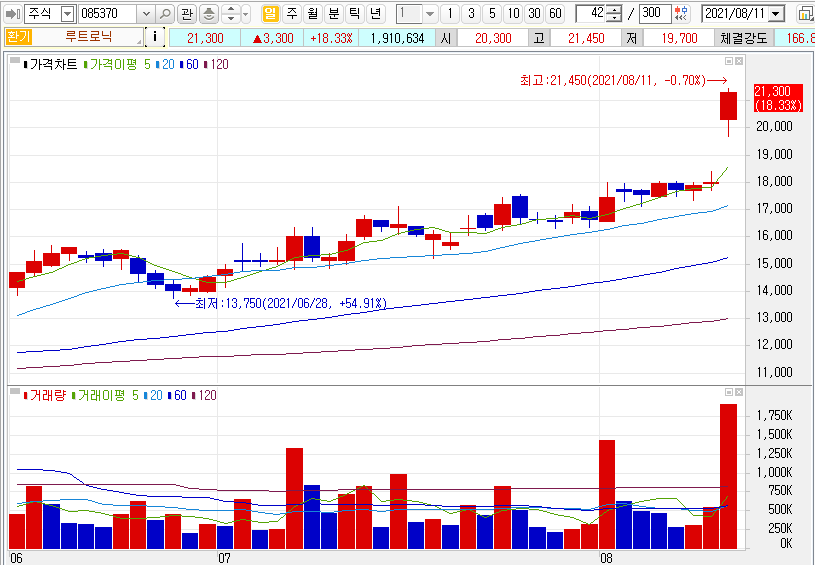Click the chart settings icon at toolbar end
This screenshot has width=815, height=565.
tap(806, 14)
